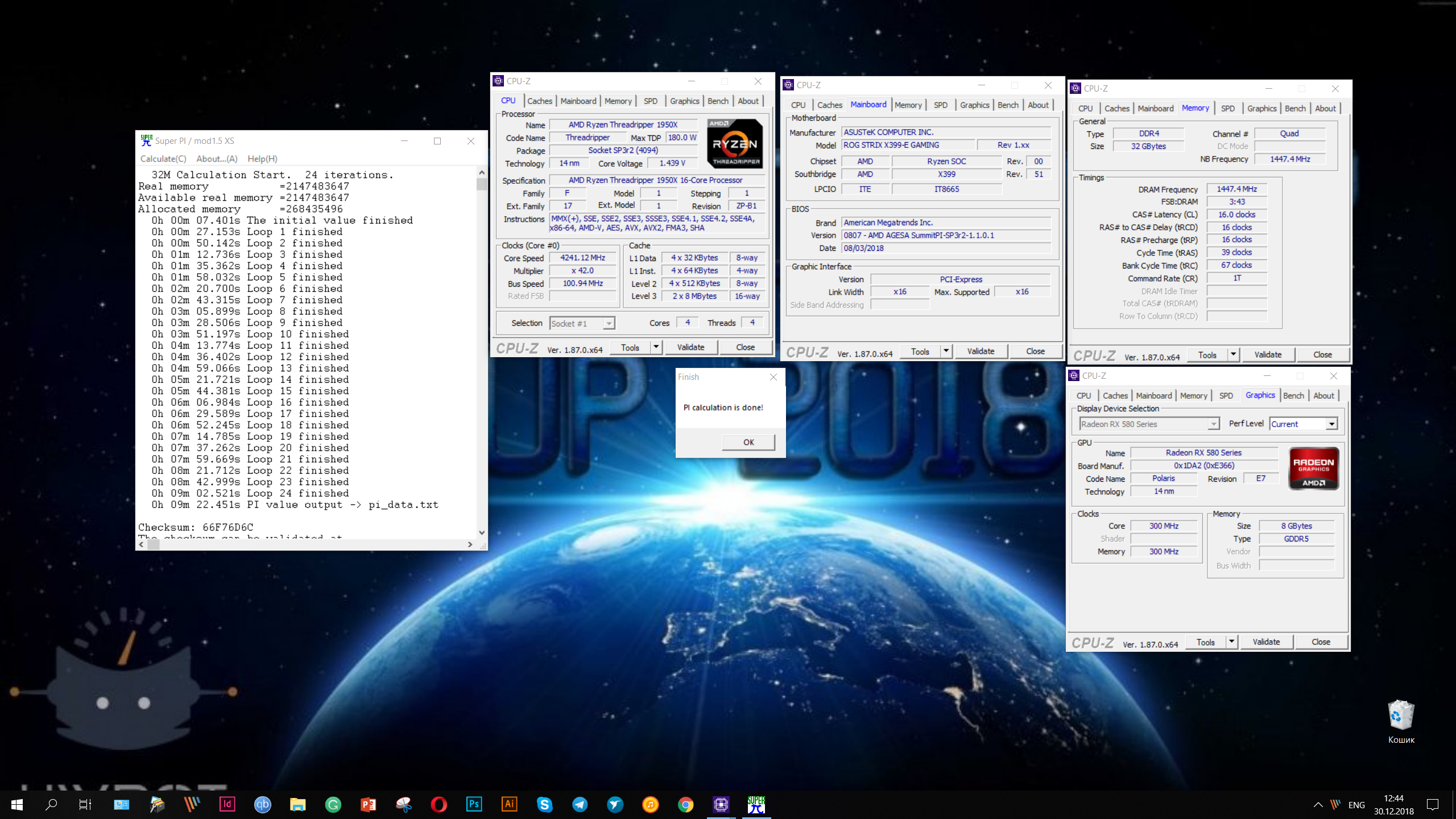Launch Adobe Illustrator from the taskbar
Viewport: 1456px width, 819px height.
pos(509,804)
